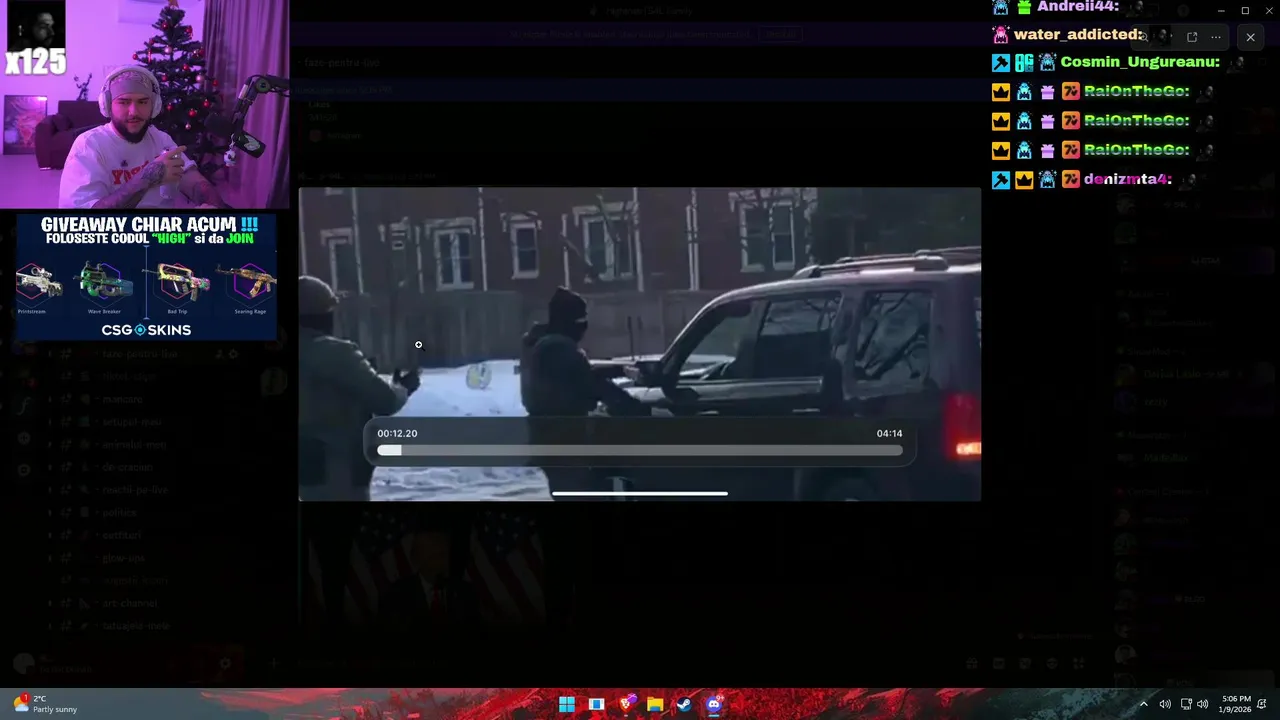Seek along the video progress bar
Screen dimensions: 1280x720
[640, 451]
